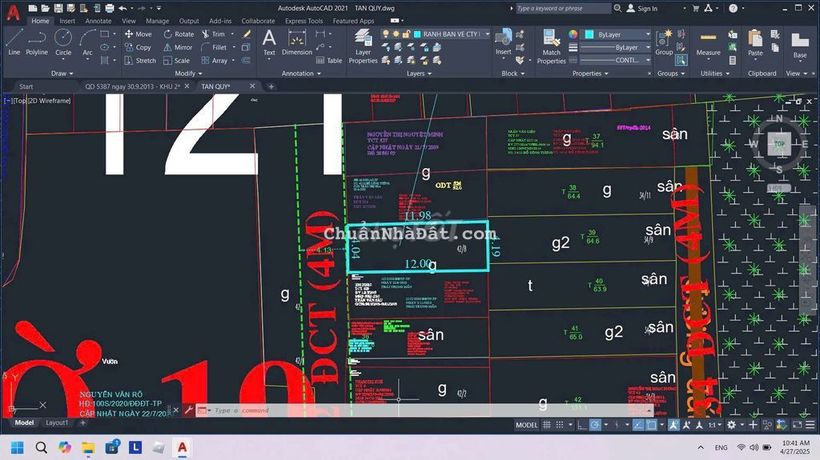
Task: Click the Match Properties tool
Action: click(x=551, y=46)
